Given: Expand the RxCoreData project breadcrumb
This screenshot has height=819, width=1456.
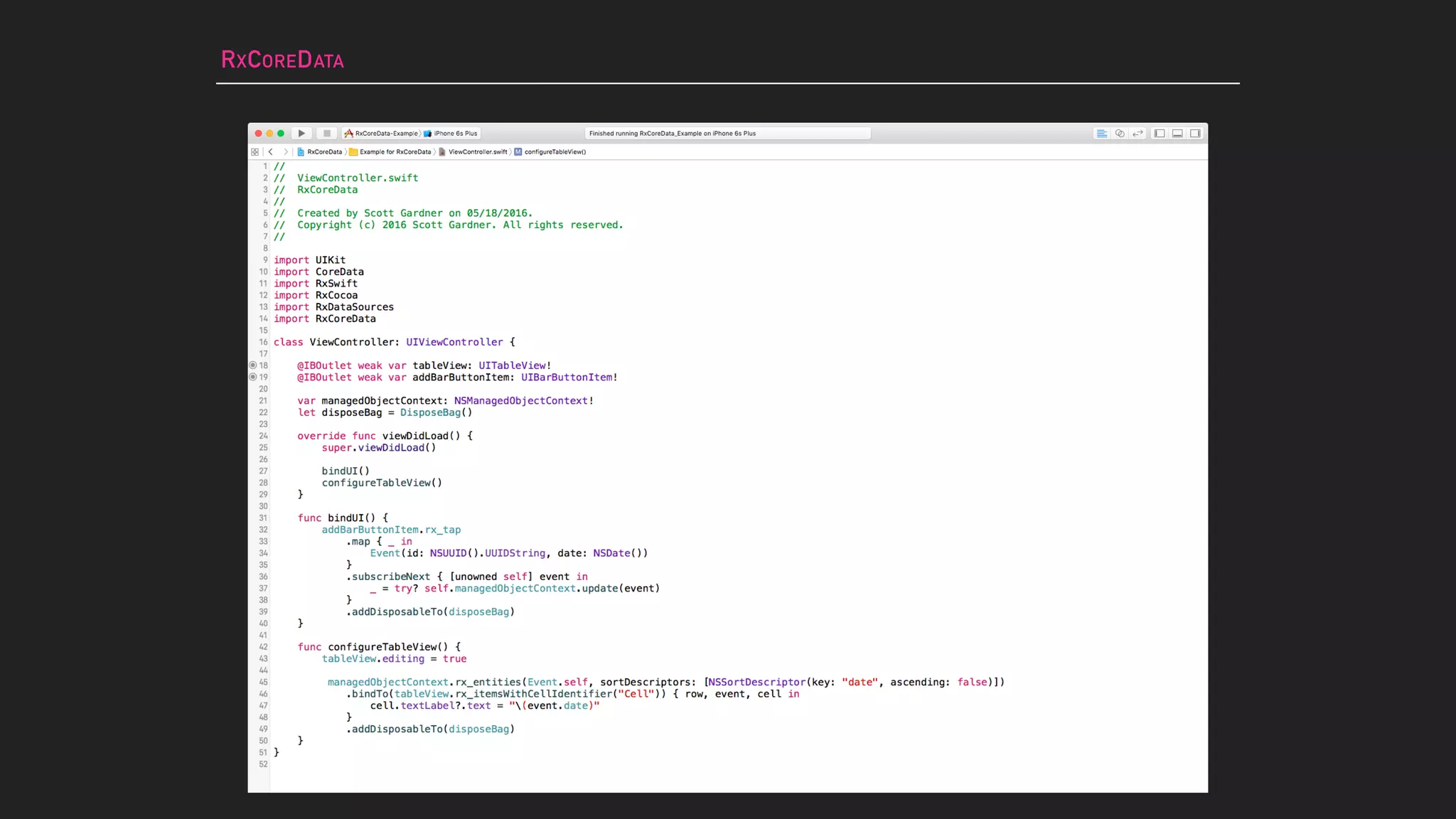Looking at the screenshot, I should pos(320,152).
